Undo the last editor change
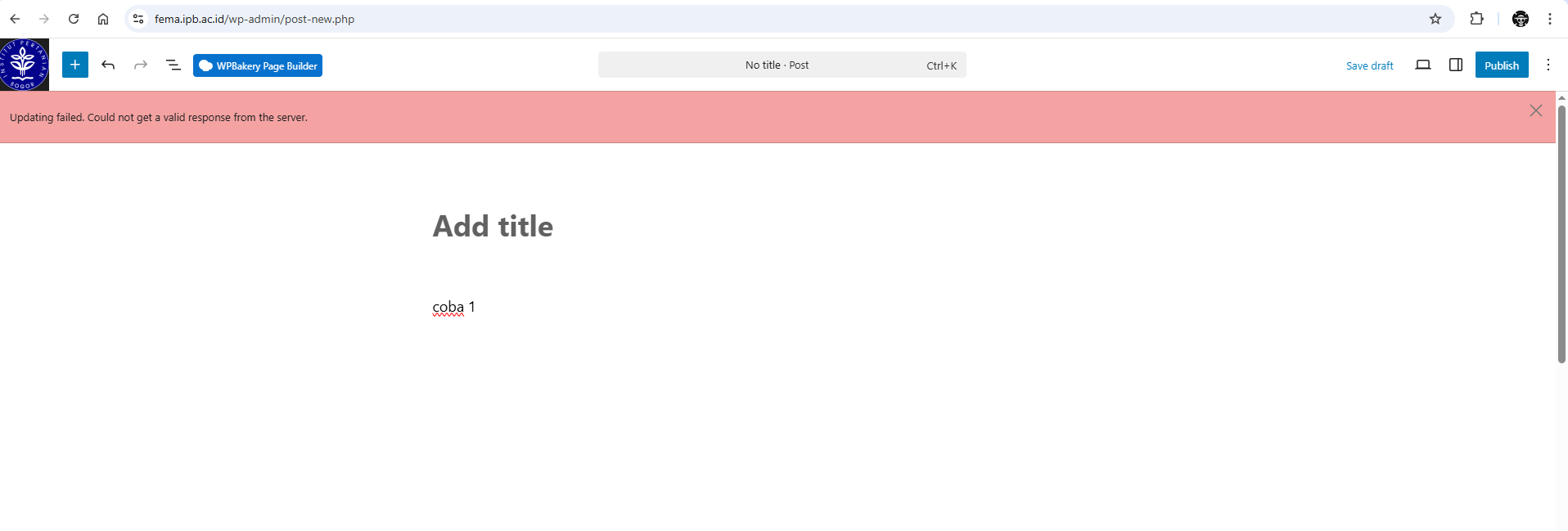Screen dimensions: 1568x531 tap(108, 65)
